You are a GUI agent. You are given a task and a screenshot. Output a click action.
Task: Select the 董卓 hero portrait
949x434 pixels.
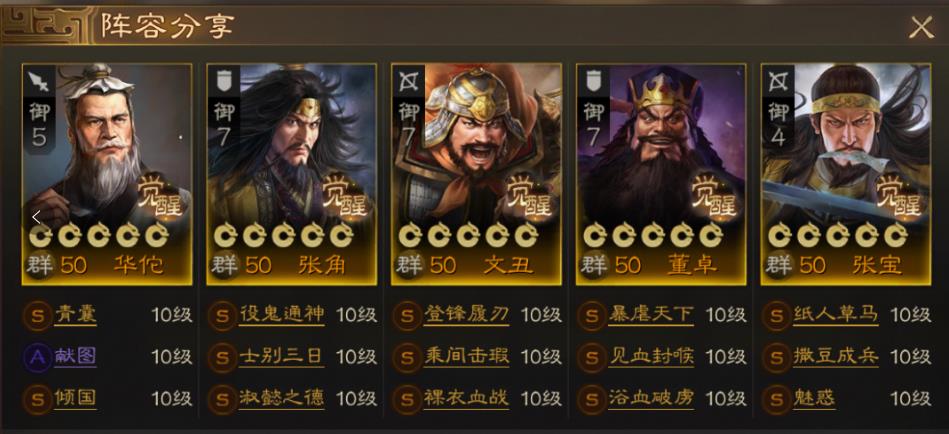(661, 174)
